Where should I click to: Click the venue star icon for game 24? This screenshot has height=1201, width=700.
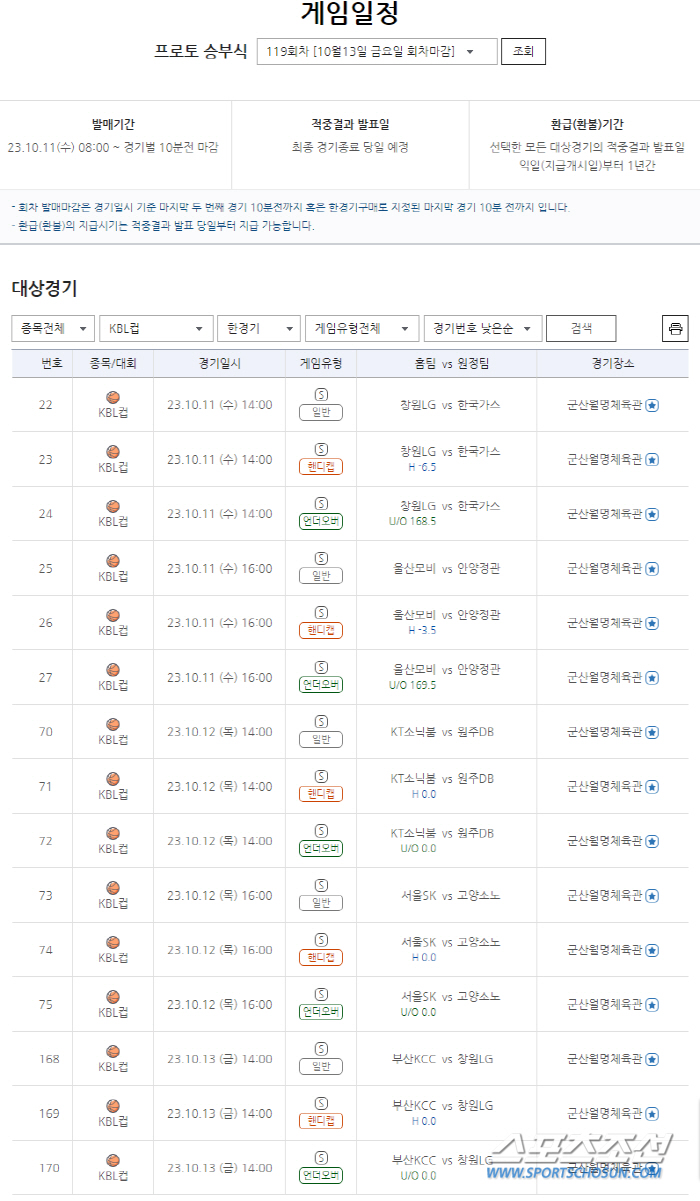tap(652, 514)
